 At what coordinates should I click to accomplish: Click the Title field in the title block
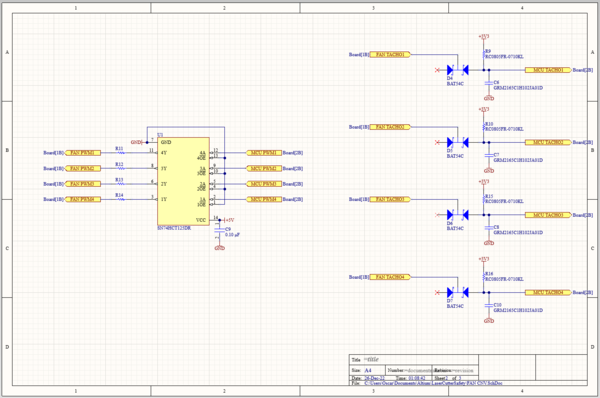tap(372, 359)
